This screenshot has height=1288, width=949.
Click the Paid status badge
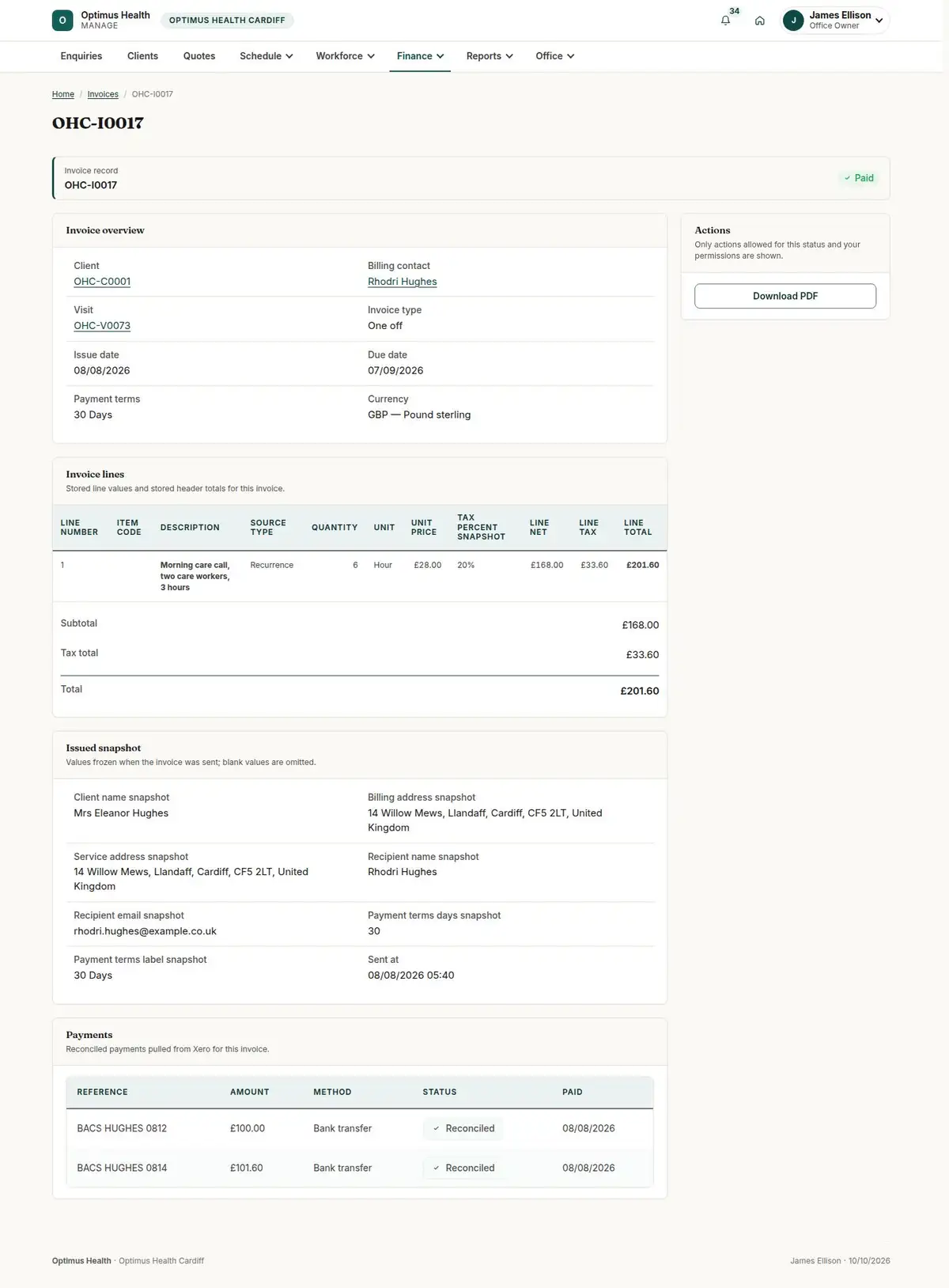pos(859,178)
